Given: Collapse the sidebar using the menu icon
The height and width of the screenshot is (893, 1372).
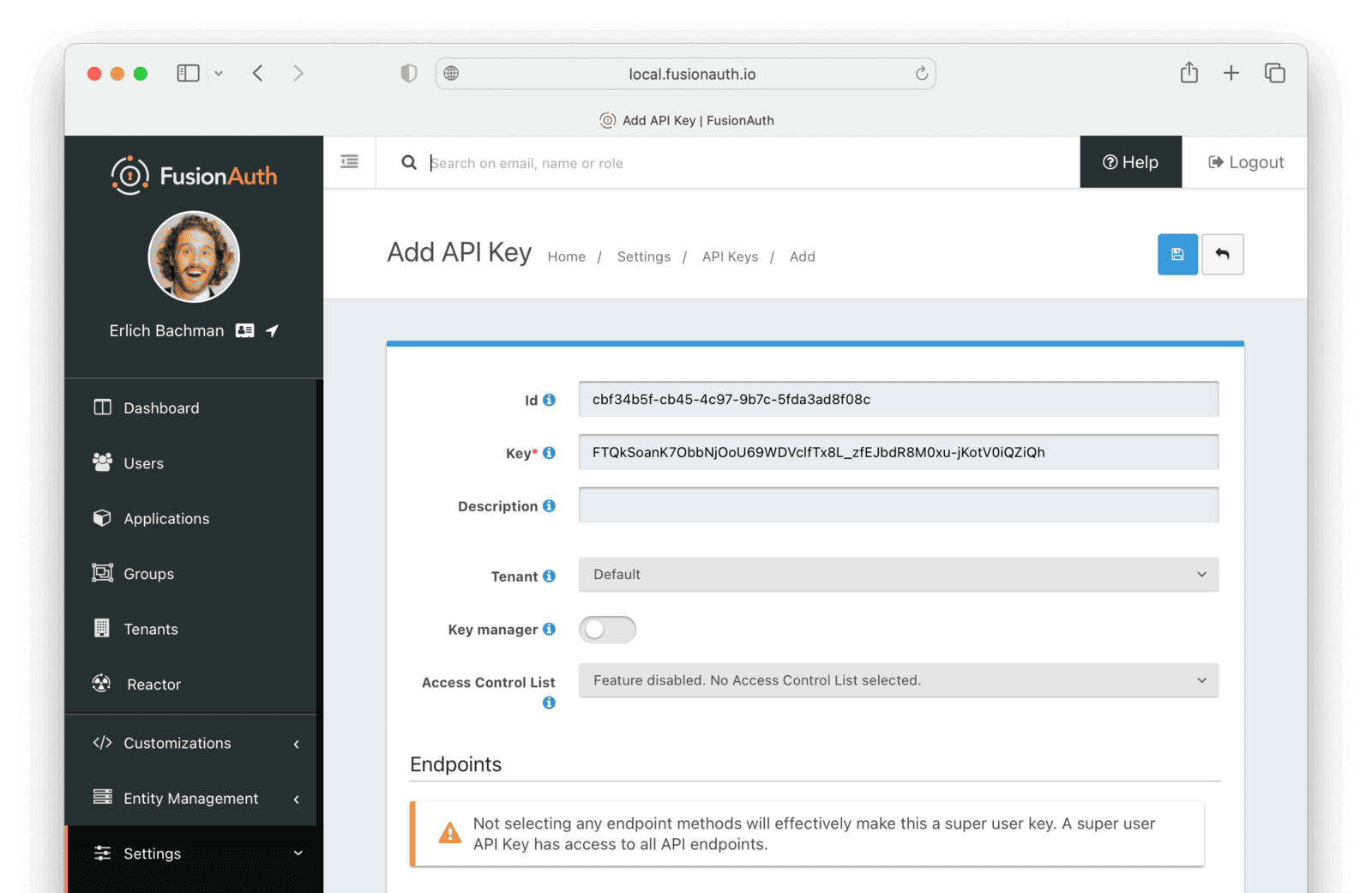Looking at the screenshot, I should click(349, 162).
